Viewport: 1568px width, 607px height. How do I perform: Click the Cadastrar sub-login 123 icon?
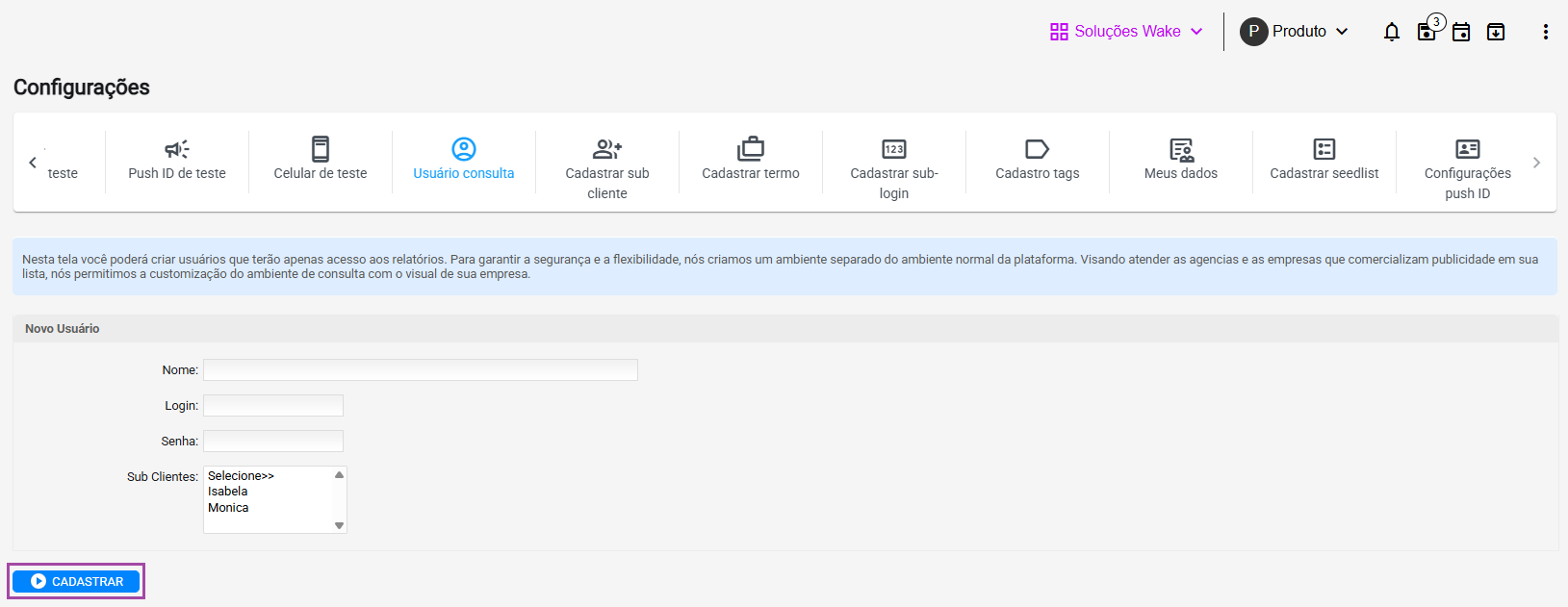point(894,149)
